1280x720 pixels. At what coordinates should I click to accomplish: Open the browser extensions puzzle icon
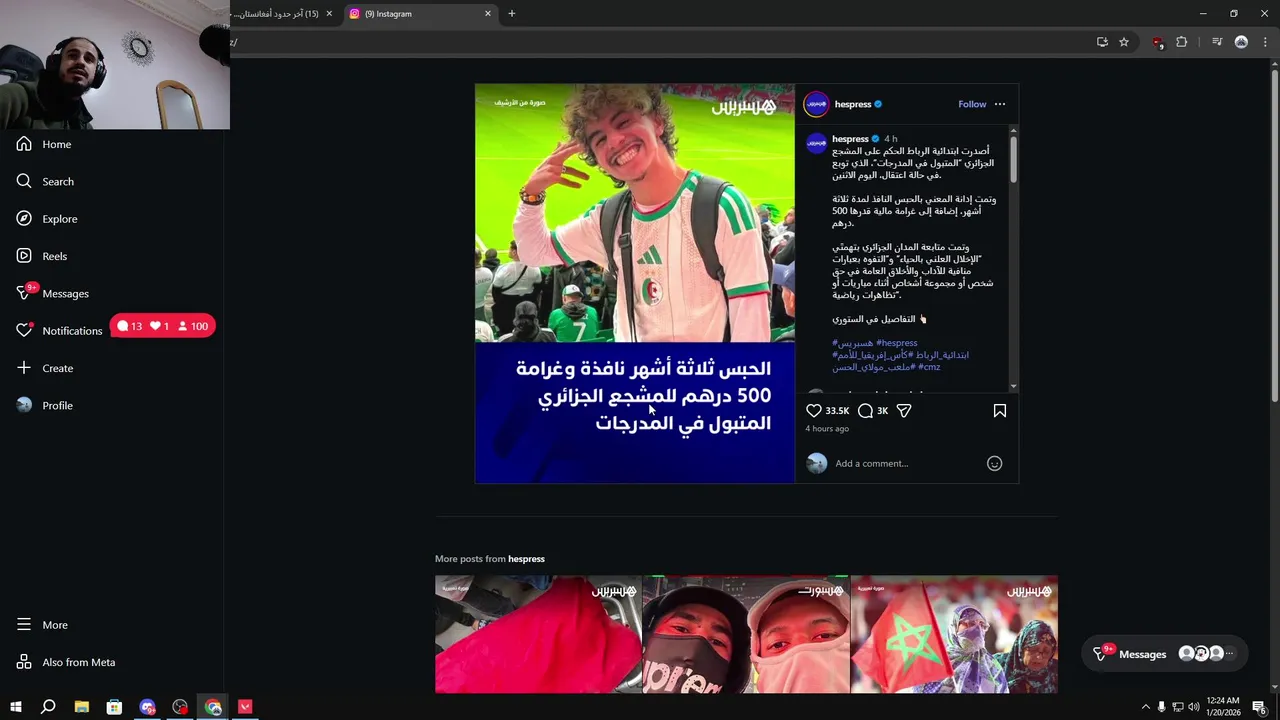tap(1182, 42)
